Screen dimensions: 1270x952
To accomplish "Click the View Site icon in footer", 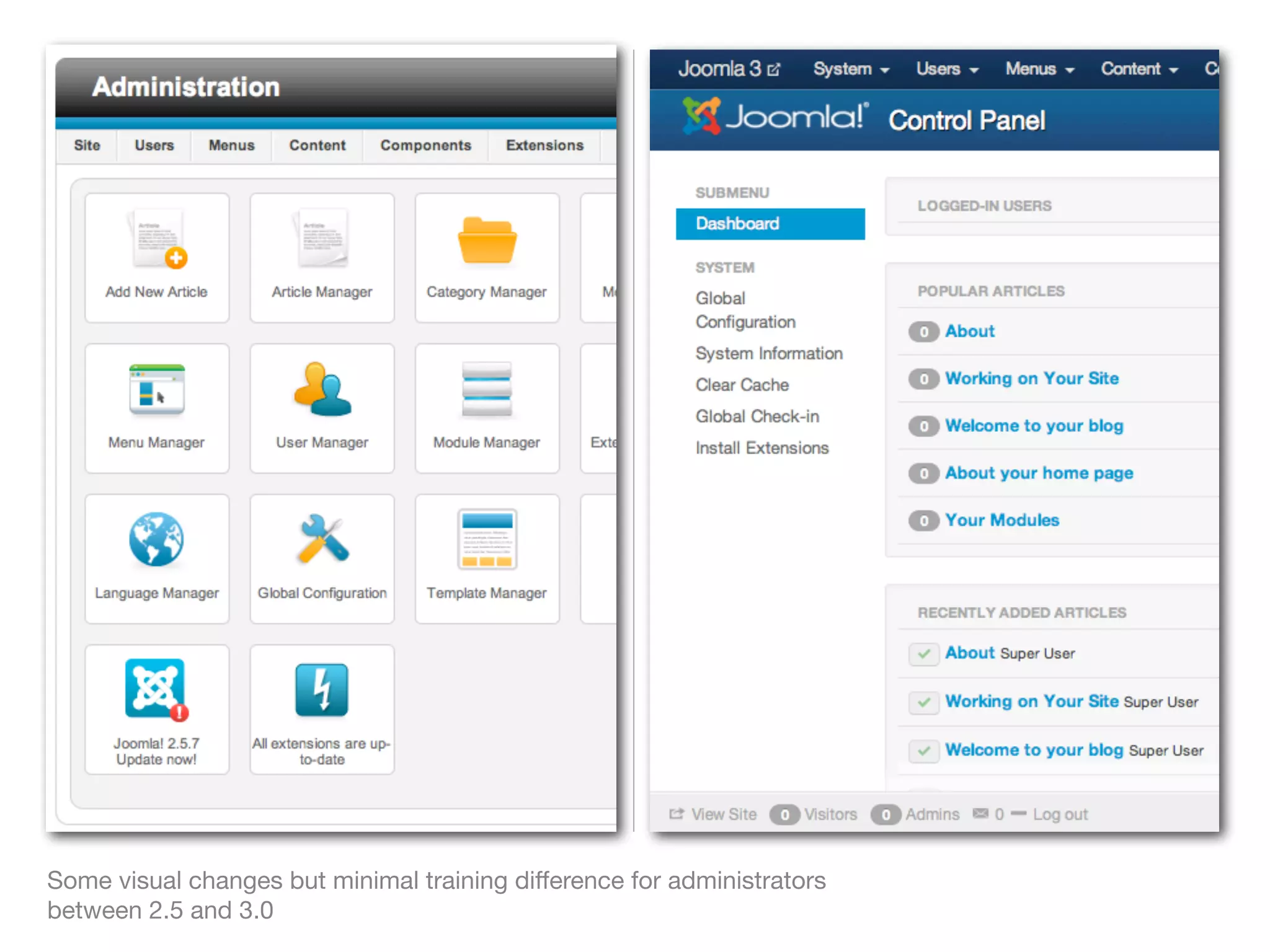I will [677, 813].
